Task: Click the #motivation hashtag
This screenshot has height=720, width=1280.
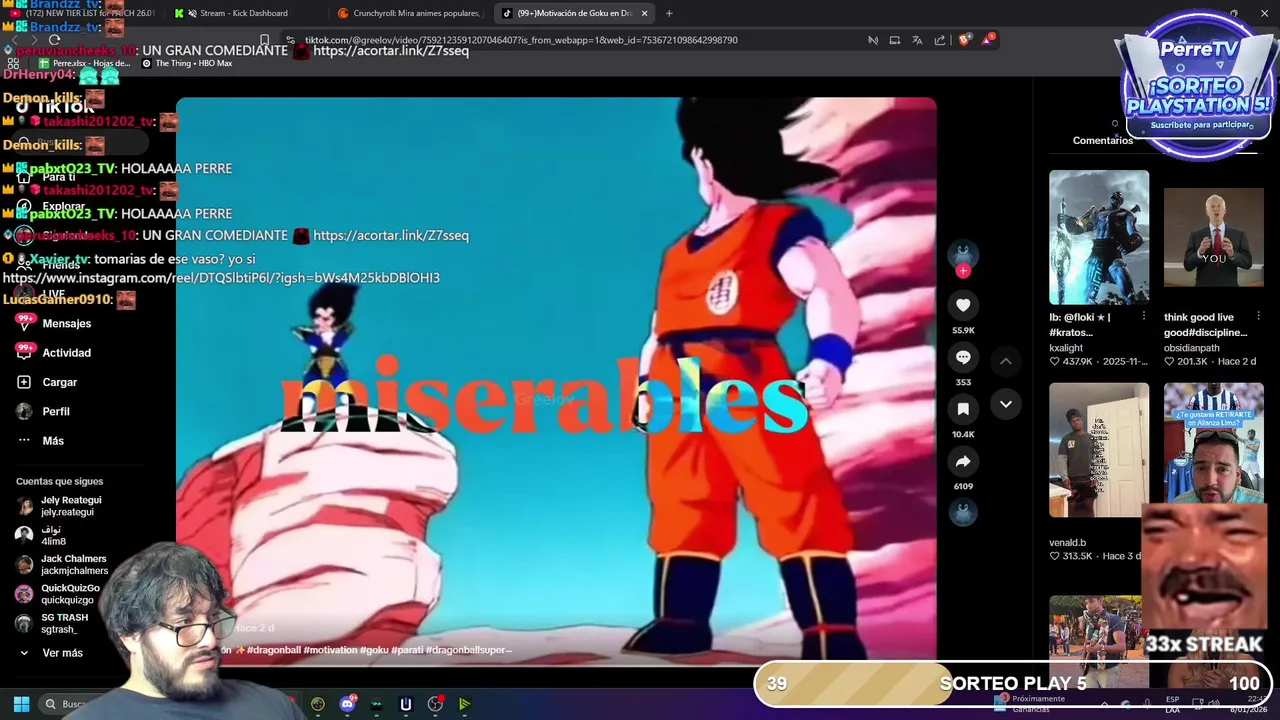Action: click(x=330, y=650)
